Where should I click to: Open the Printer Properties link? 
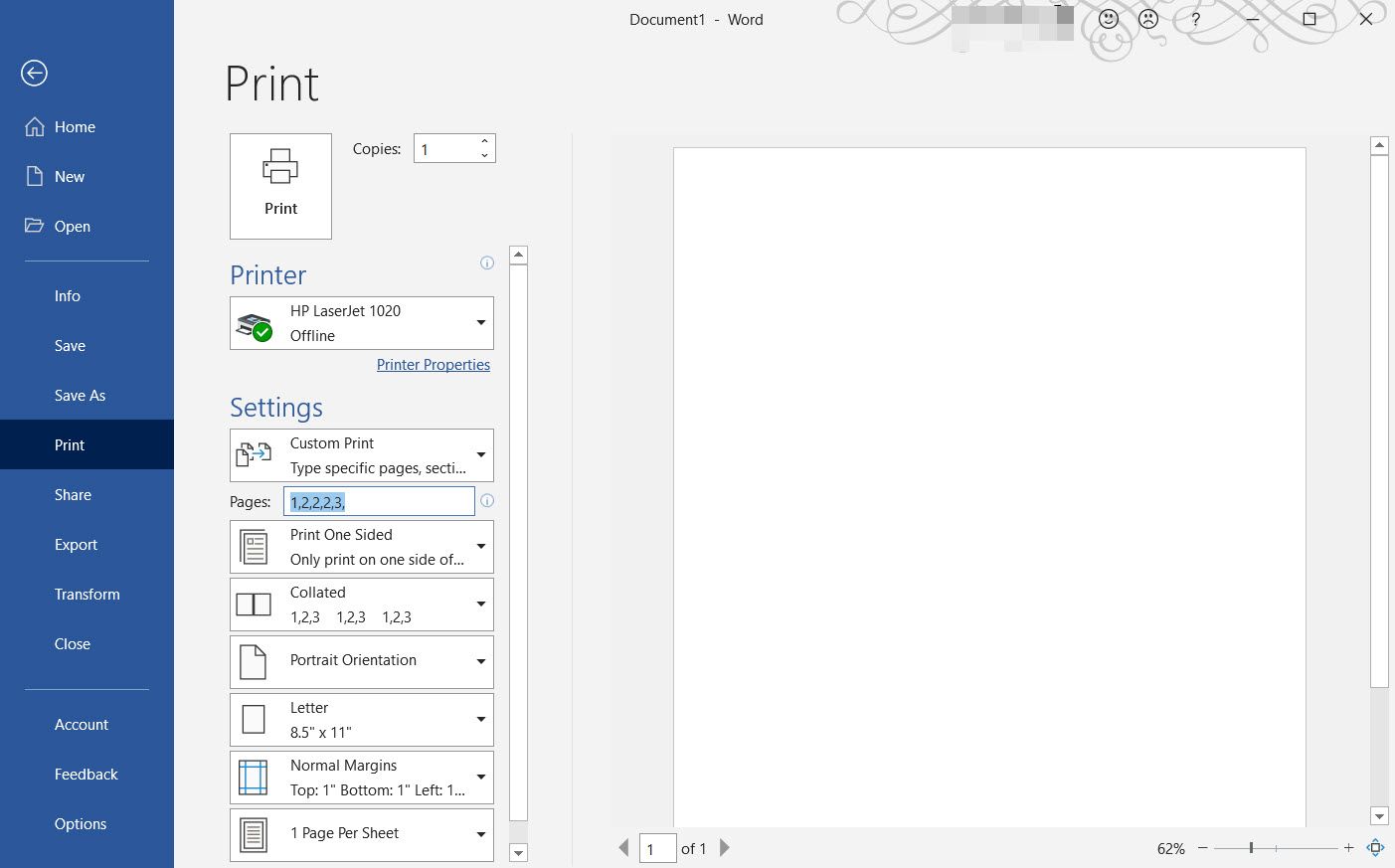click(x=433, y=365)
